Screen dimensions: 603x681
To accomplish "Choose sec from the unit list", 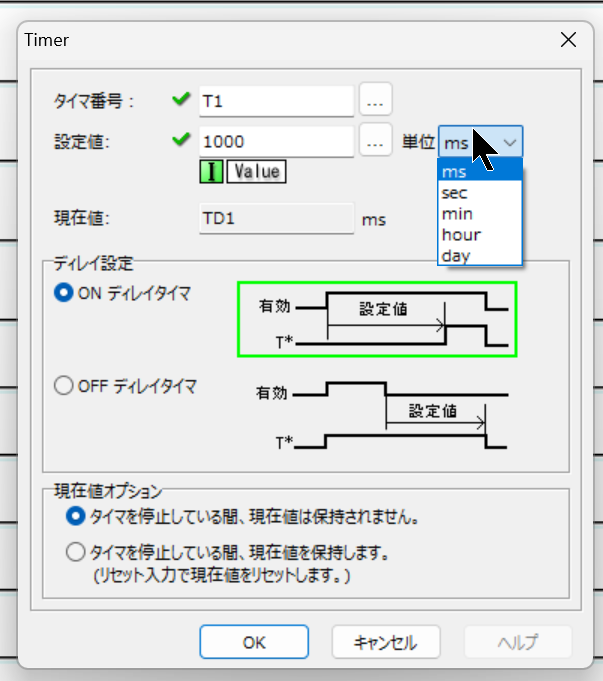I will pyautogui.click(x=480, y=193).
